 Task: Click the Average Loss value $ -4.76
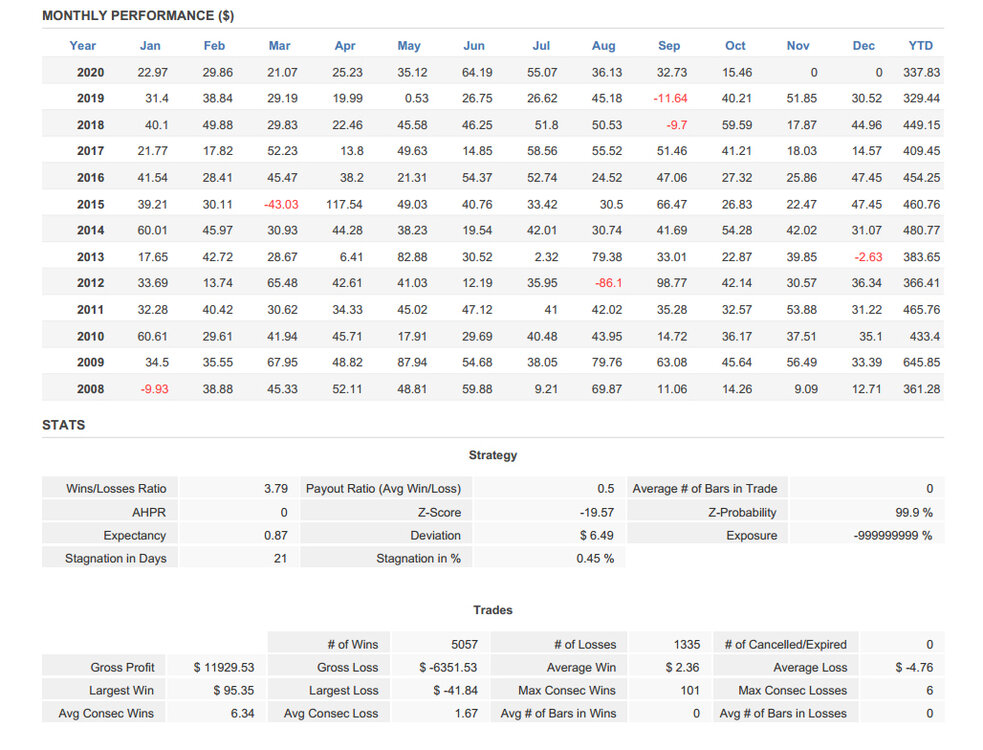[x=914, y=668]
